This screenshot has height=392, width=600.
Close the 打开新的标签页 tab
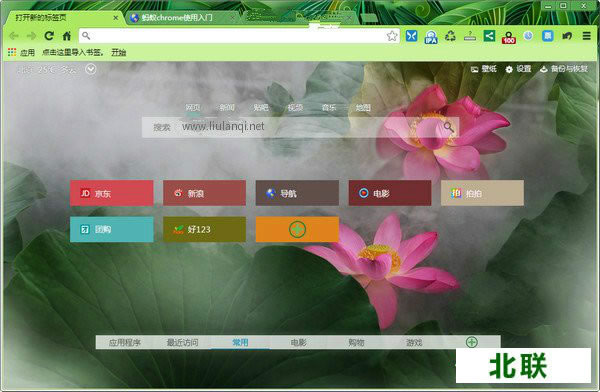[x=116, y=18]
